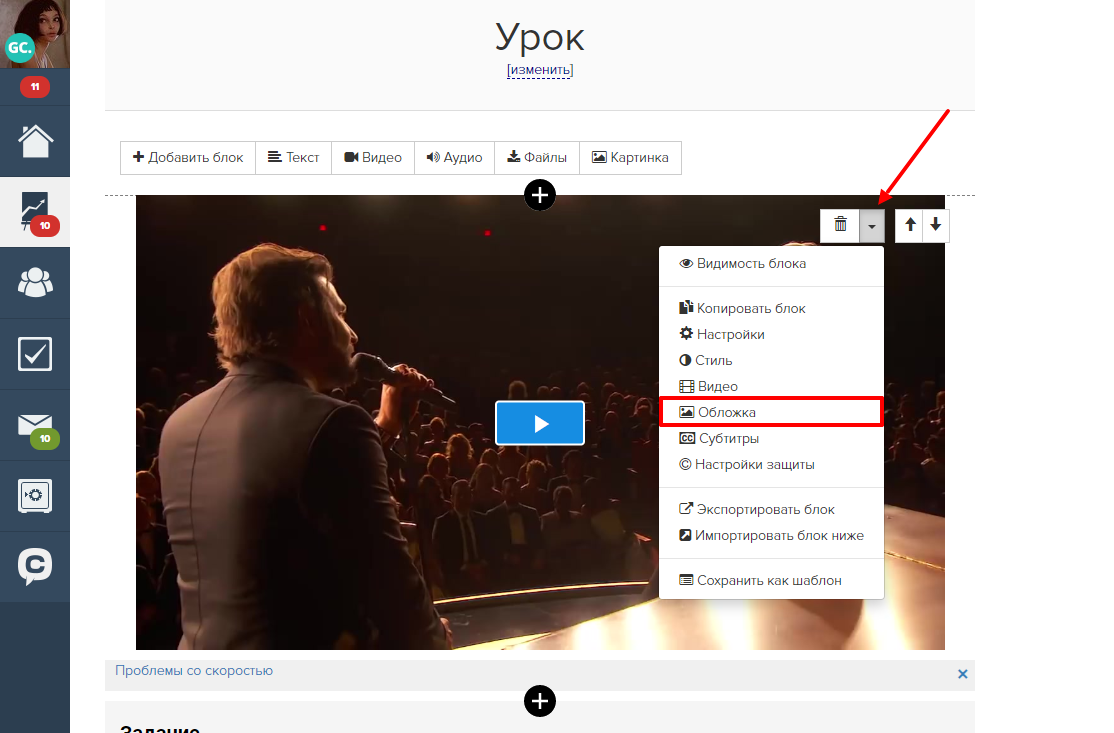Collapse the block options dropdown arrow

(x=872, y=226)
